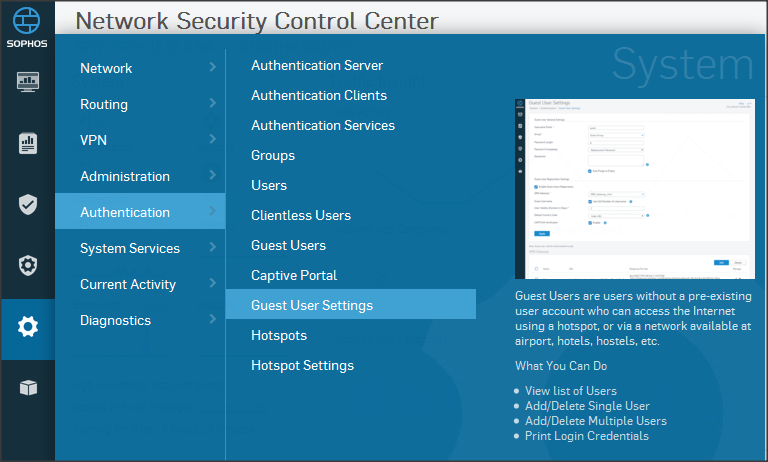Open the gear-in-hexagon configure sidebar icon
The height and width of the screenshot is (462, 768).
[x=28, y=266]
